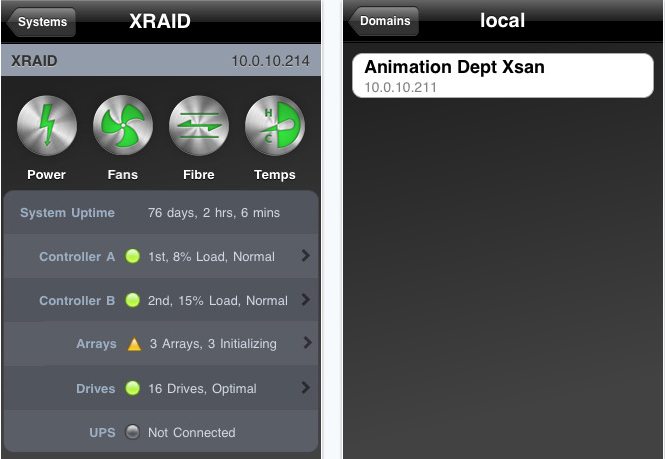
Task: Click the UPS label
Action: [x=102, y=433]
